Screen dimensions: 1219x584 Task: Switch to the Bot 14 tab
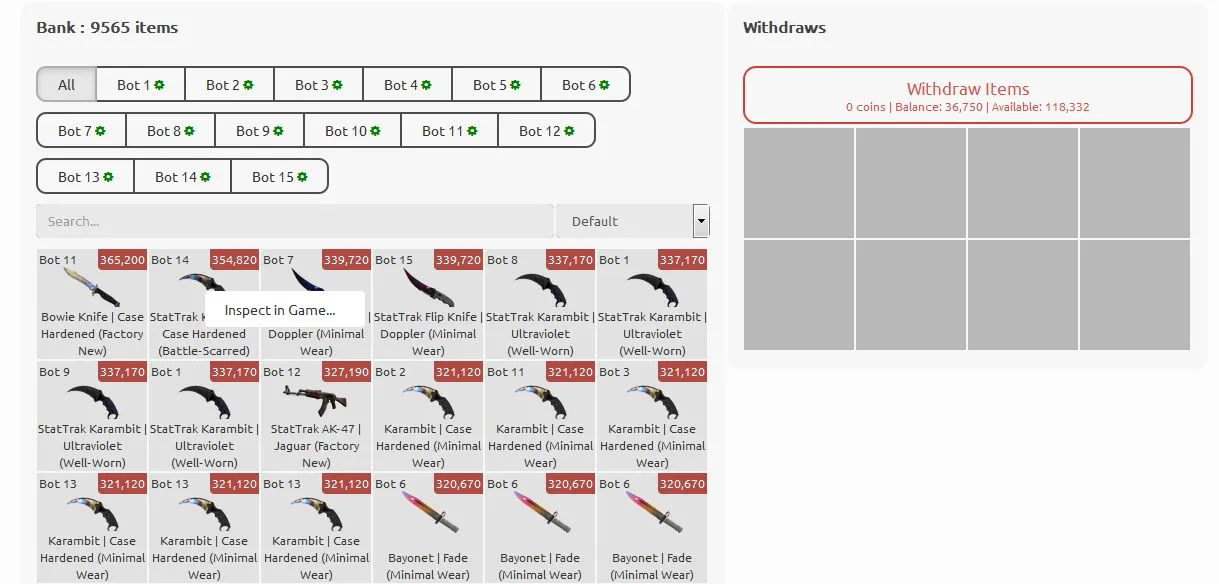[182, 176]
